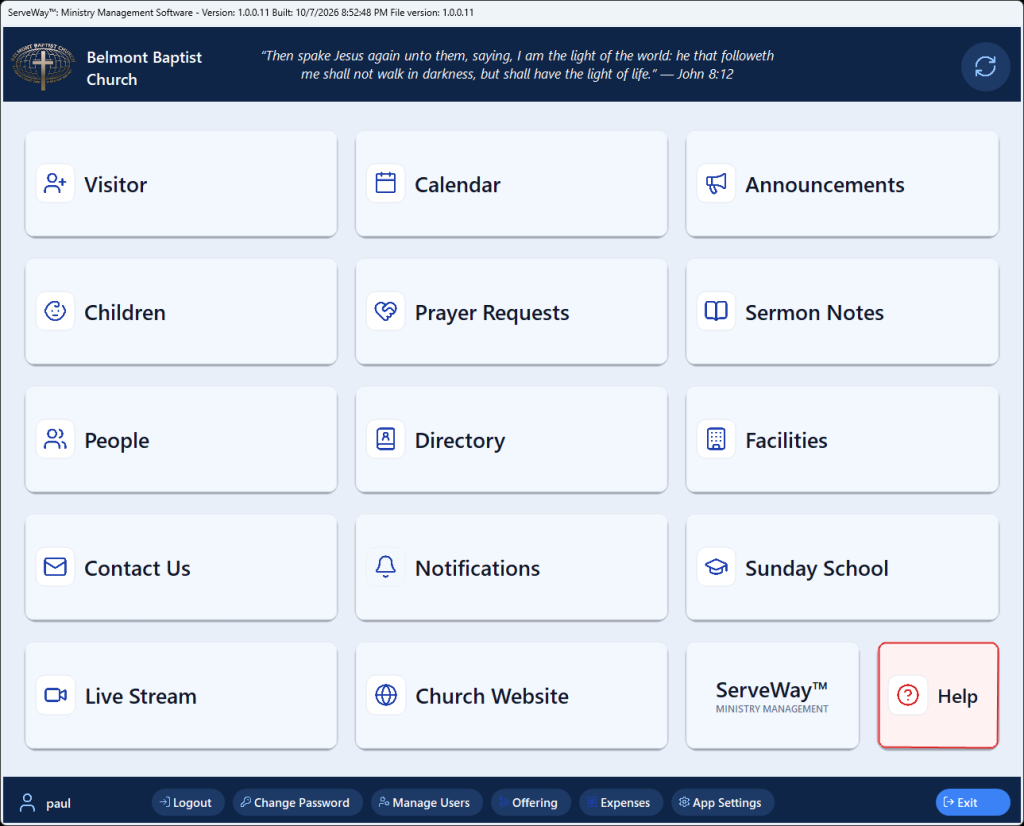This screenshot has width=1024, height=826.
Task: Click the Church Website globe icon
Action: 385,695
